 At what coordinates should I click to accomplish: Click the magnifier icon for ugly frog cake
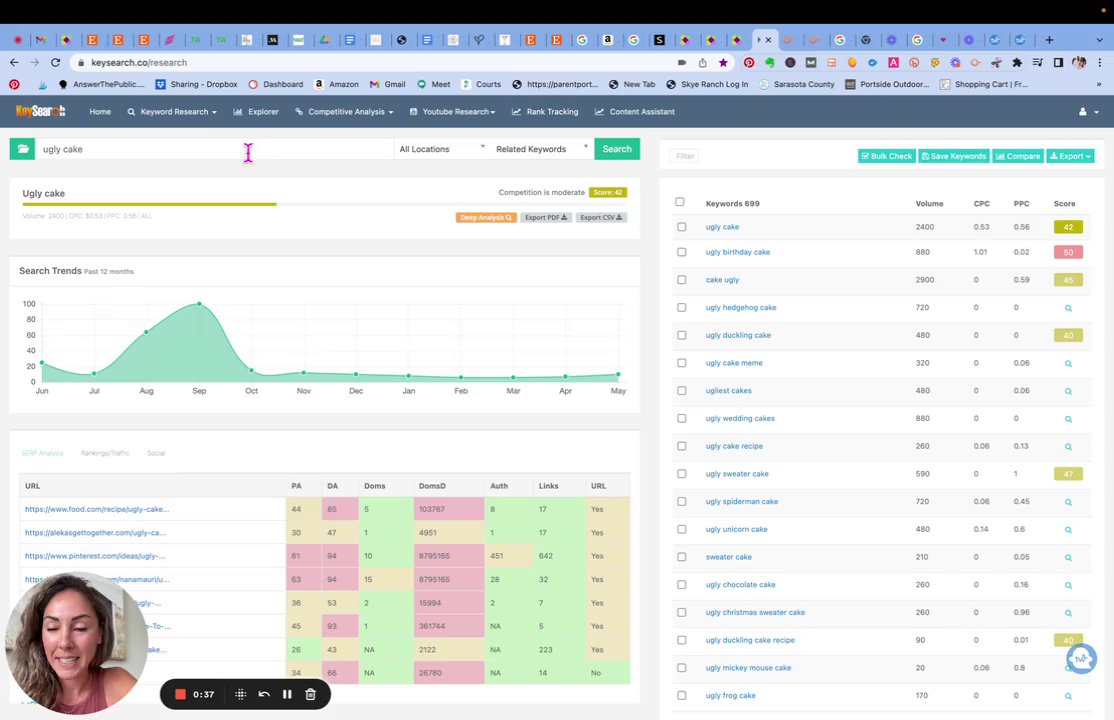(1068, 696)
